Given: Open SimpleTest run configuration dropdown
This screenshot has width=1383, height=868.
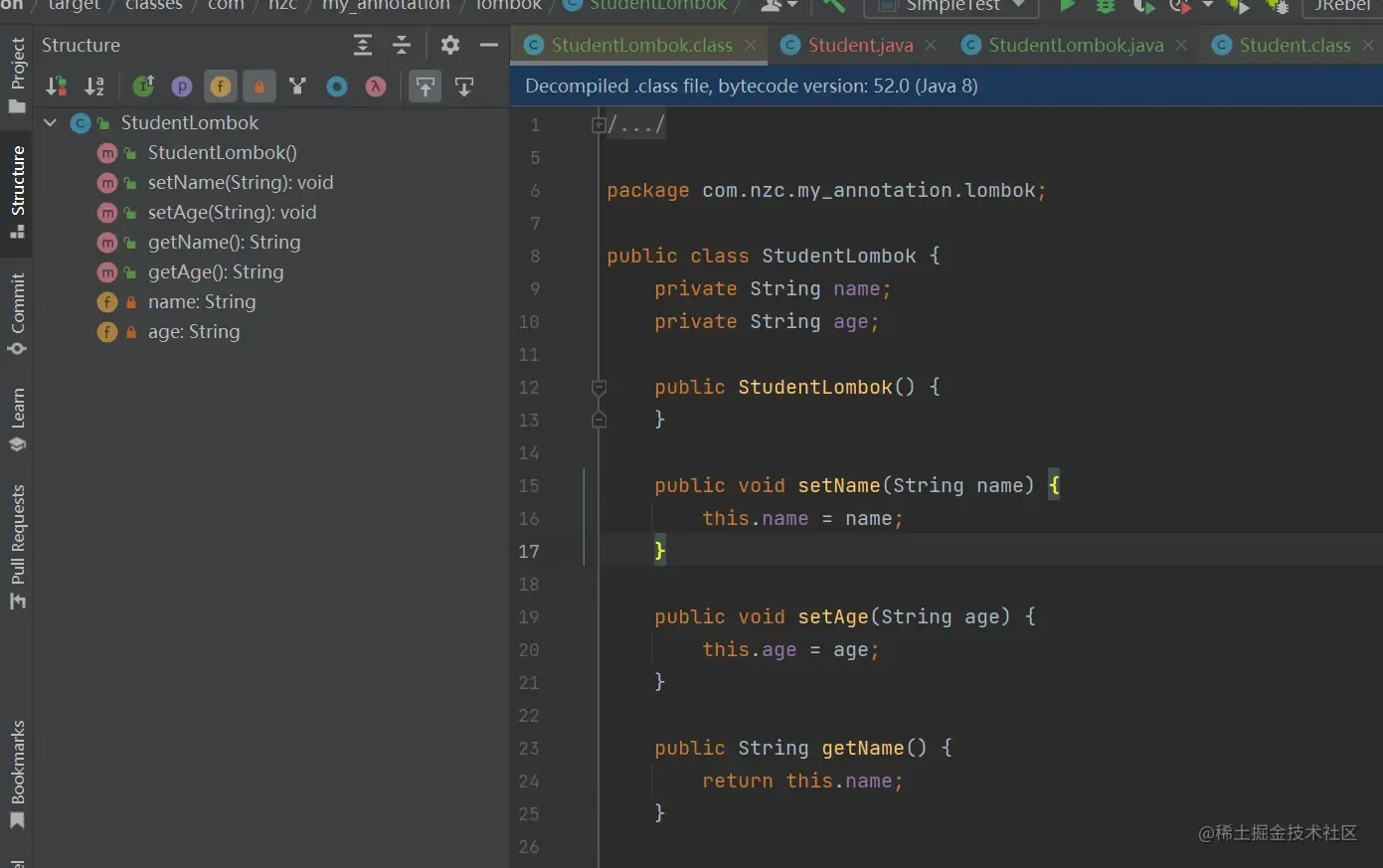Looking at the screenshot, I should click(x=951, y=6).
